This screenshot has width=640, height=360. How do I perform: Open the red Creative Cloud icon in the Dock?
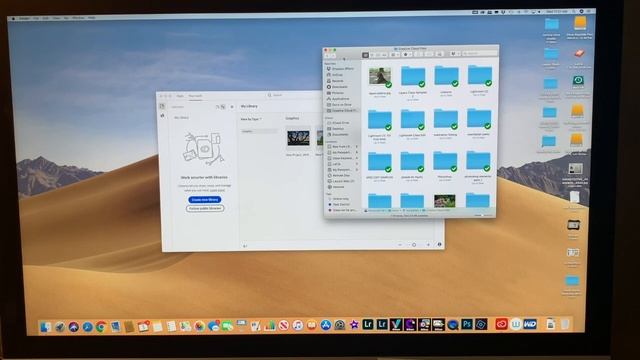tap(502, 324)
